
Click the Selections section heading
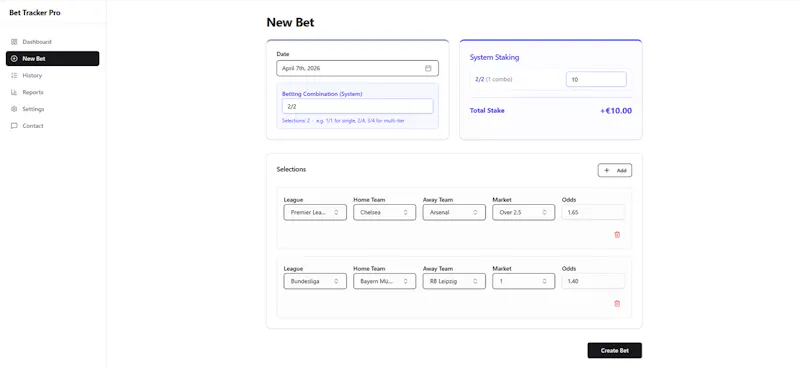pos(291,169)
